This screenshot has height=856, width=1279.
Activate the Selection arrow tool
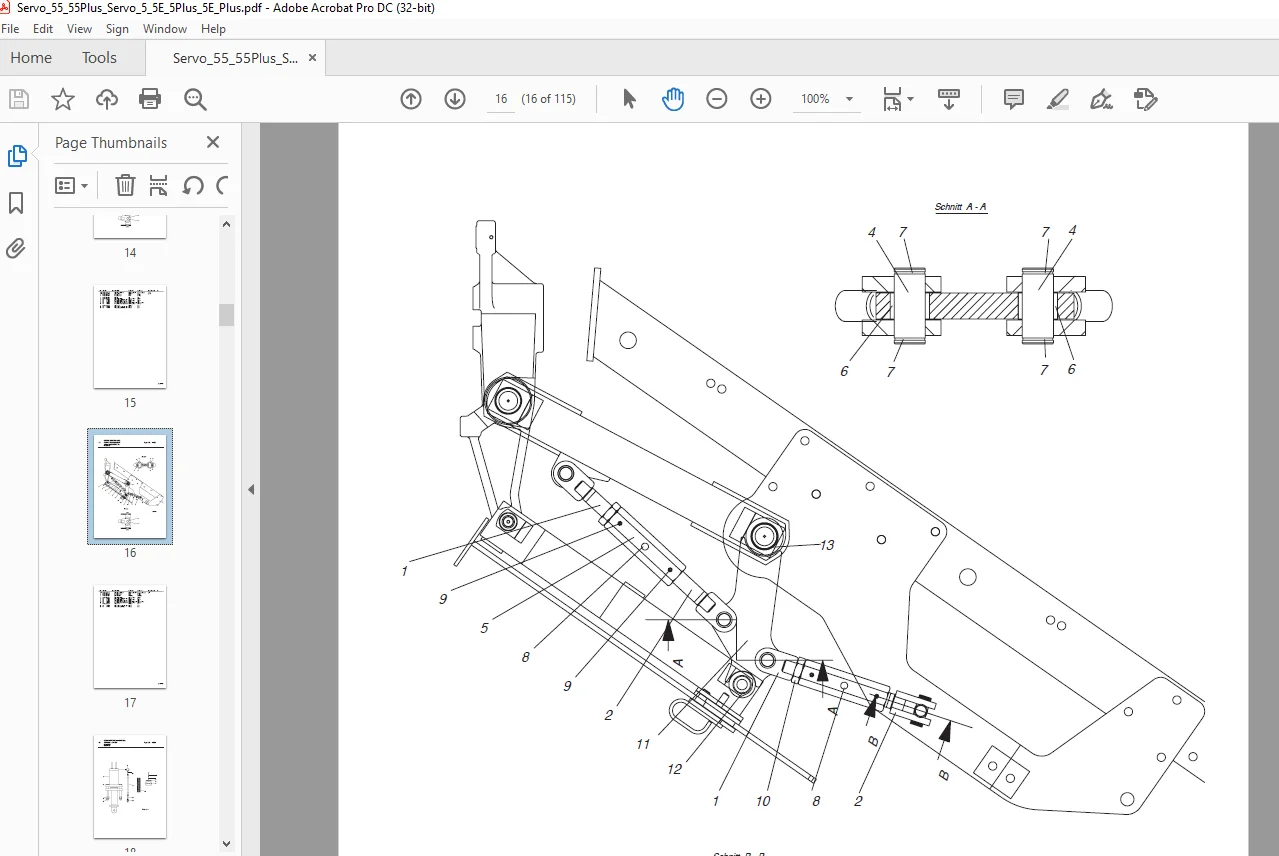(x=629, y=99)
